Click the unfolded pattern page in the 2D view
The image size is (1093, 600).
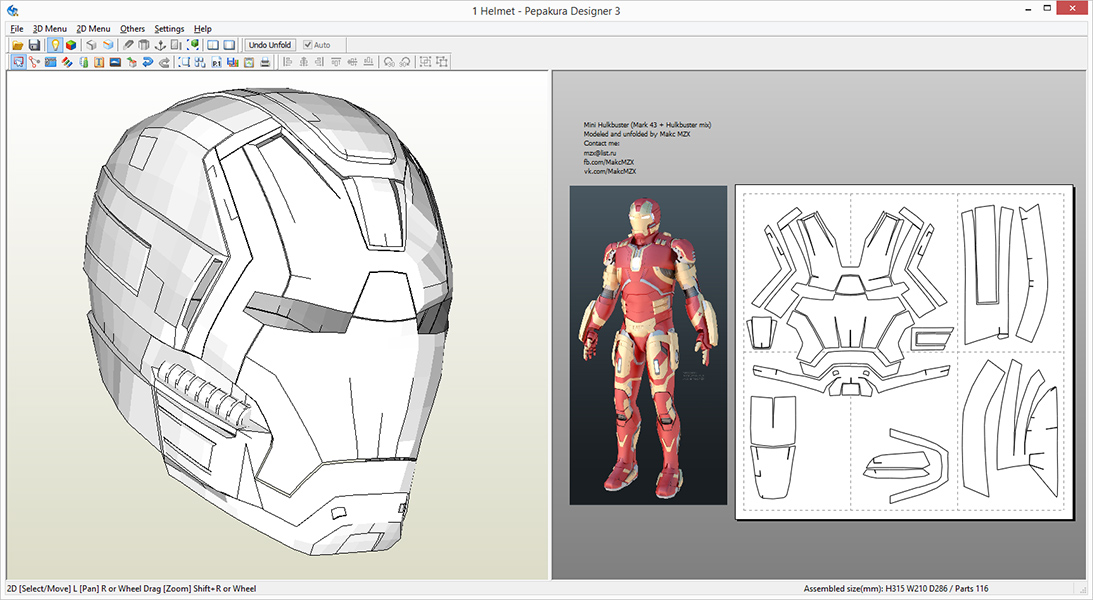point(905,352)
